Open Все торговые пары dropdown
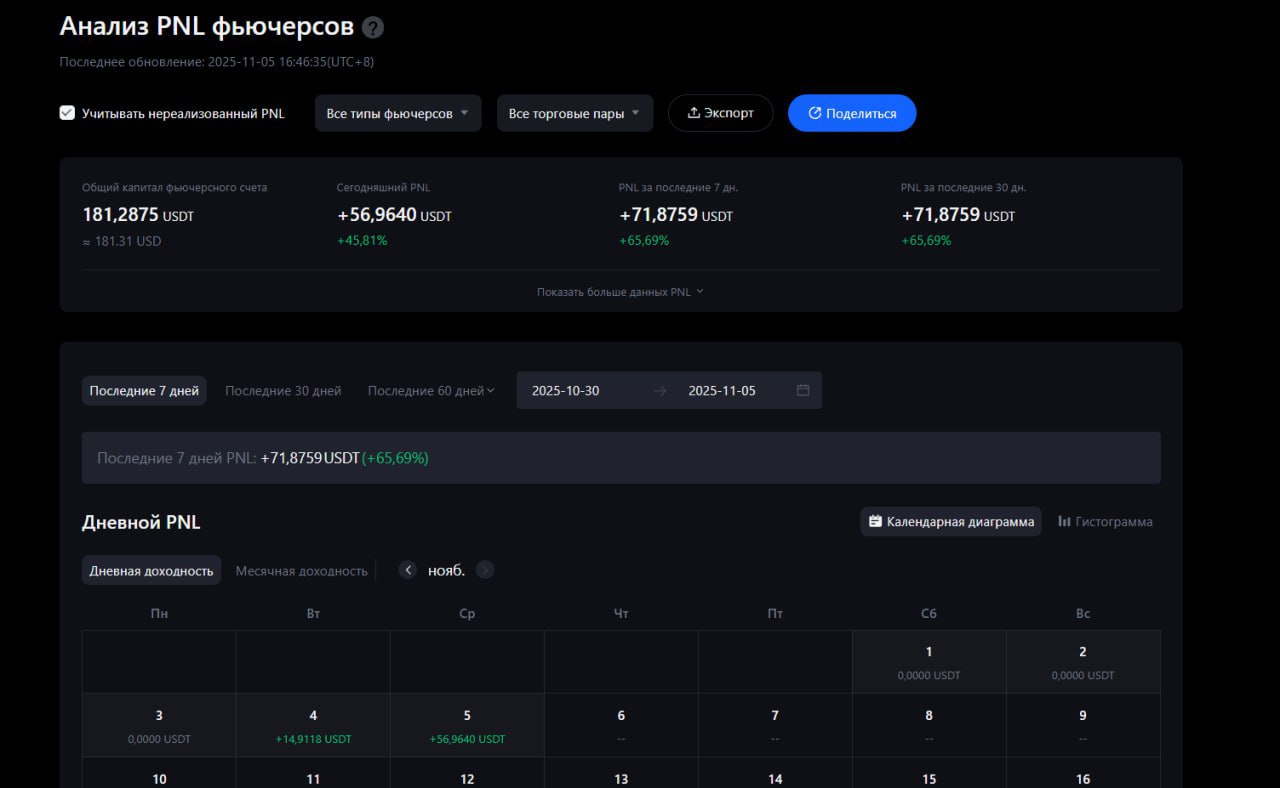 pyautogui.click(x=575, y=113)
